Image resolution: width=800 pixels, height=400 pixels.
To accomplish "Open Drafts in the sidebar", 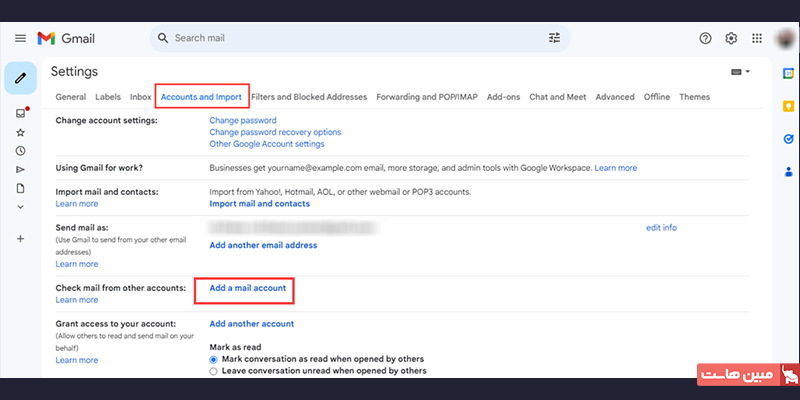I will point(20,189).
